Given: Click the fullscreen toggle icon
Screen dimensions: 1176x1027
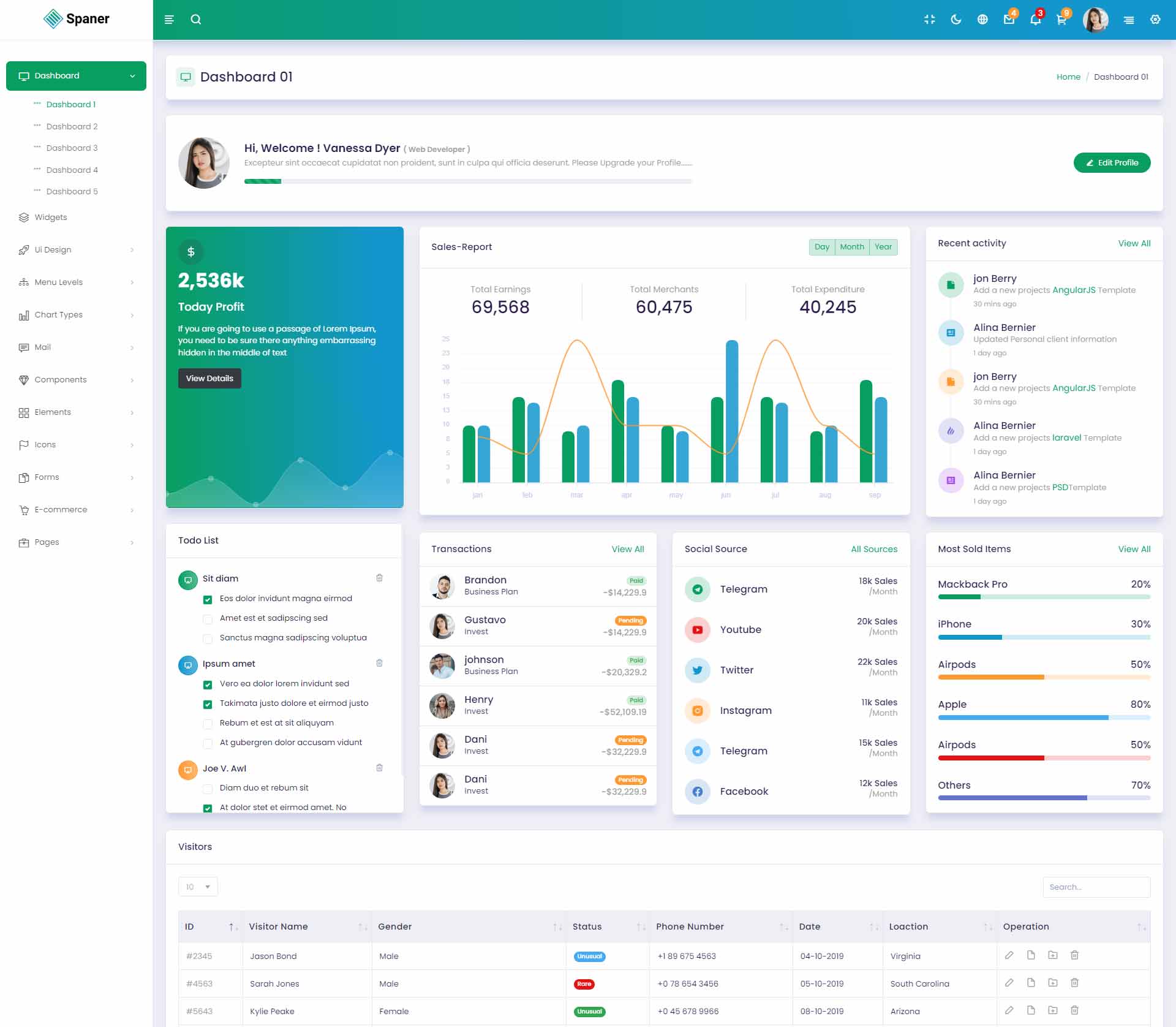Looking at the screenshot, I should (929, 20).
